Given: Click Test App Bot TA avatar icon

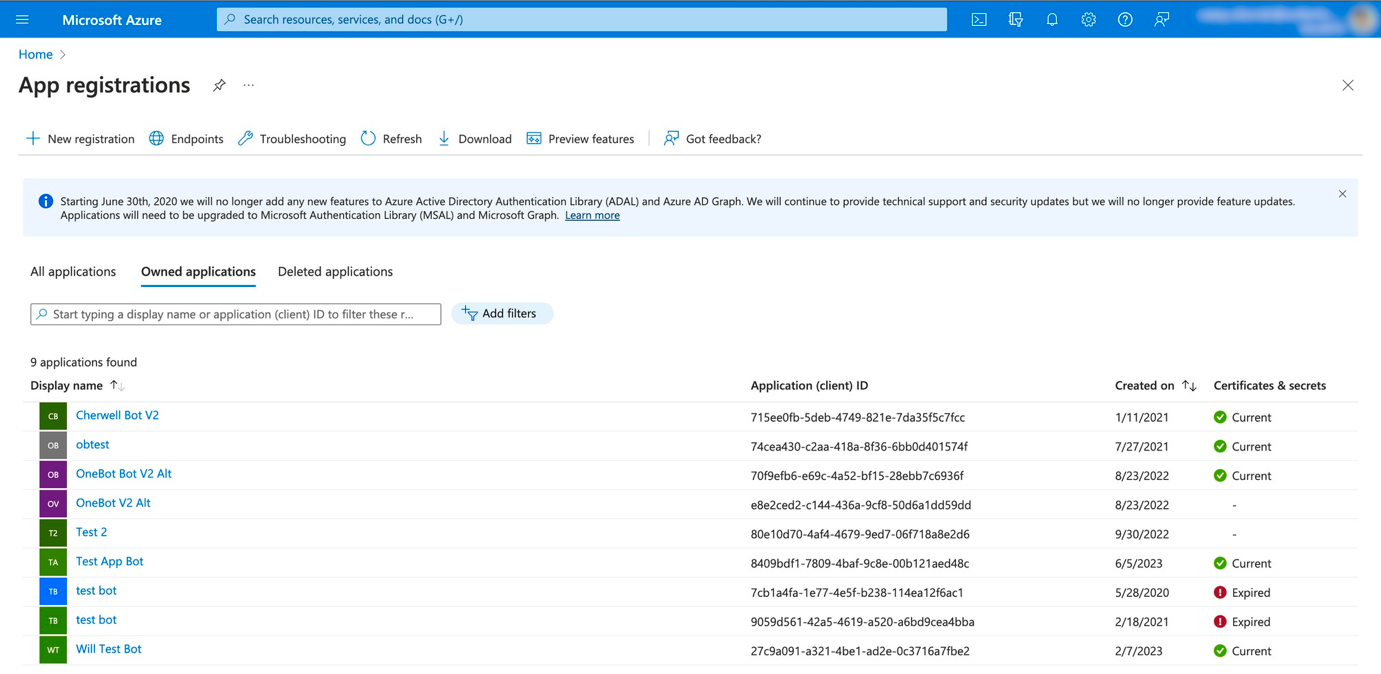Looking at the screenshot, I should [53, 562].
